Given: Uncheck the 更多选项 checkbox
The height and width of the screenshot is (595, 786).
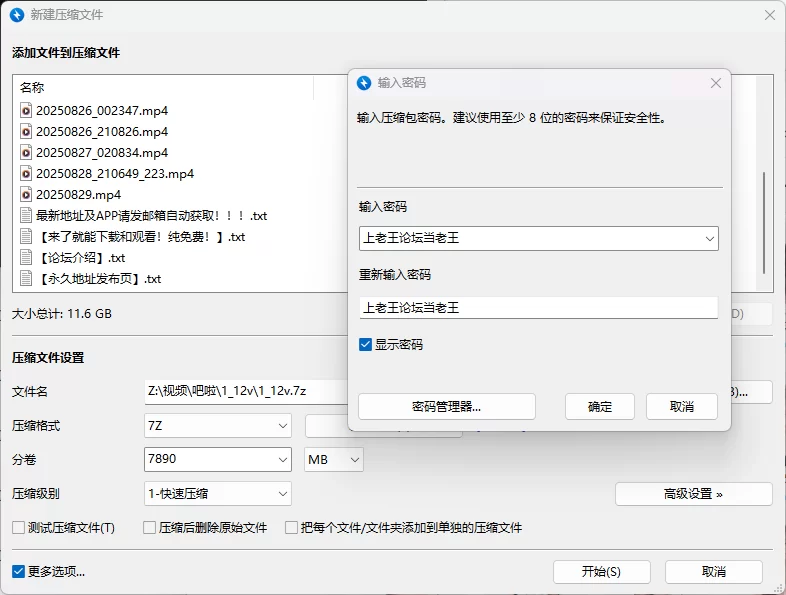Looking at the screenshot, I should click(x=18, y=572).
